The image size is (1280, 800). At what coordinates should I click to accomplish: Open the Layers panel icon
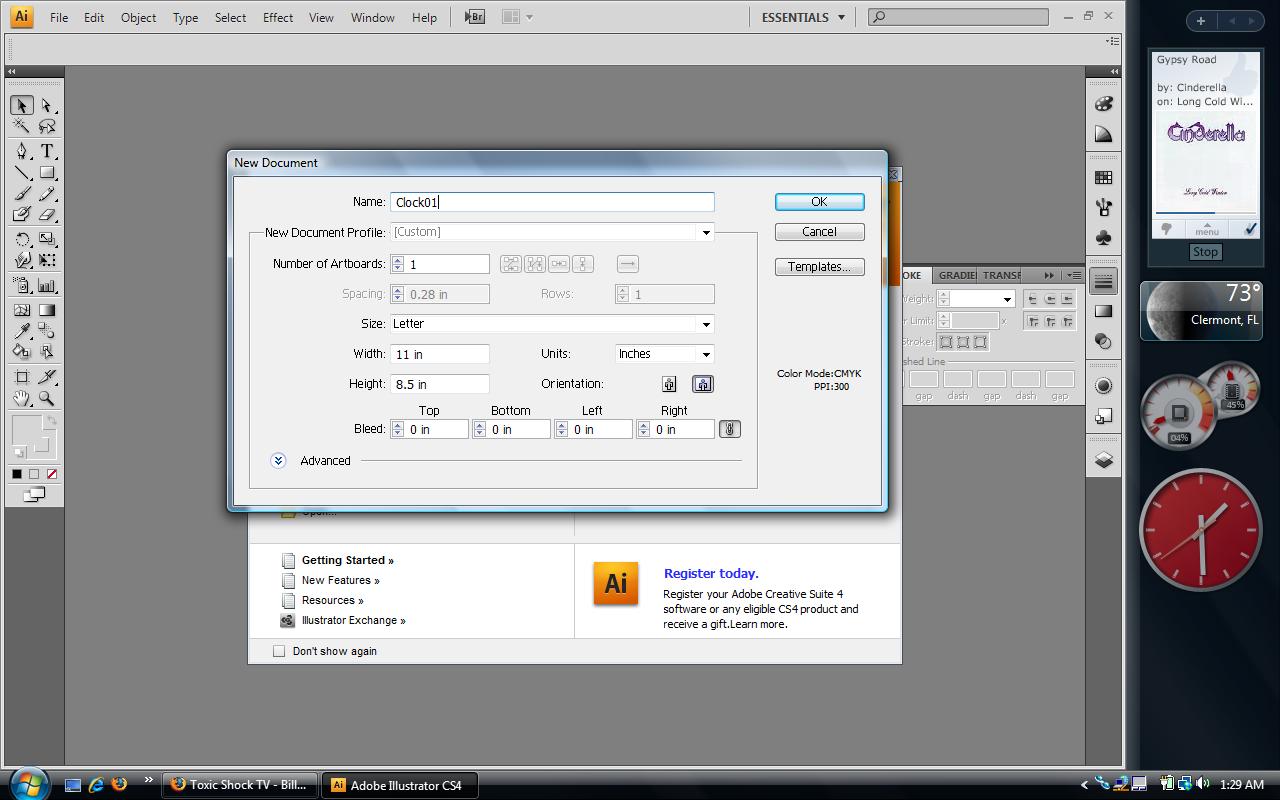click(x=1104, y=460)
